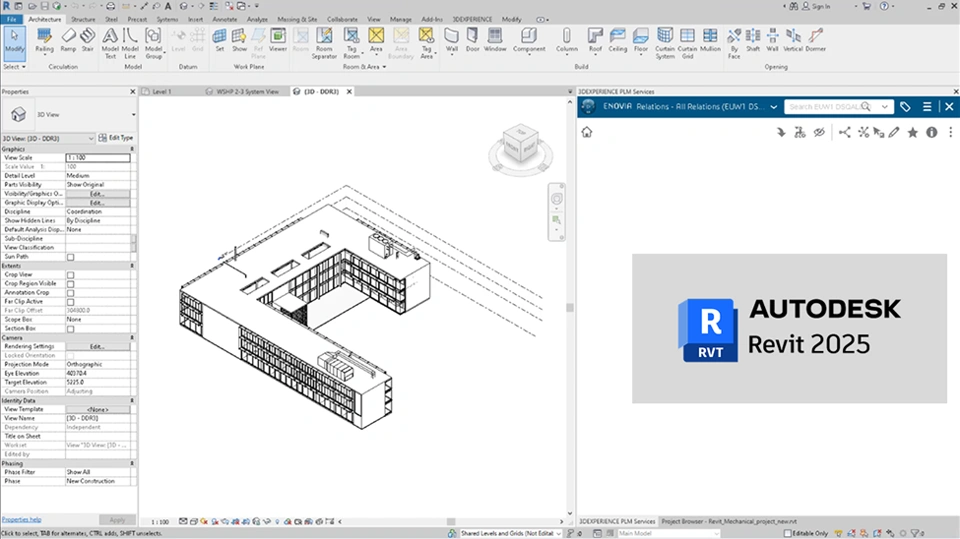Select the Tag Room tool
The width and height of the screenshot is (960, 539).
351,43
